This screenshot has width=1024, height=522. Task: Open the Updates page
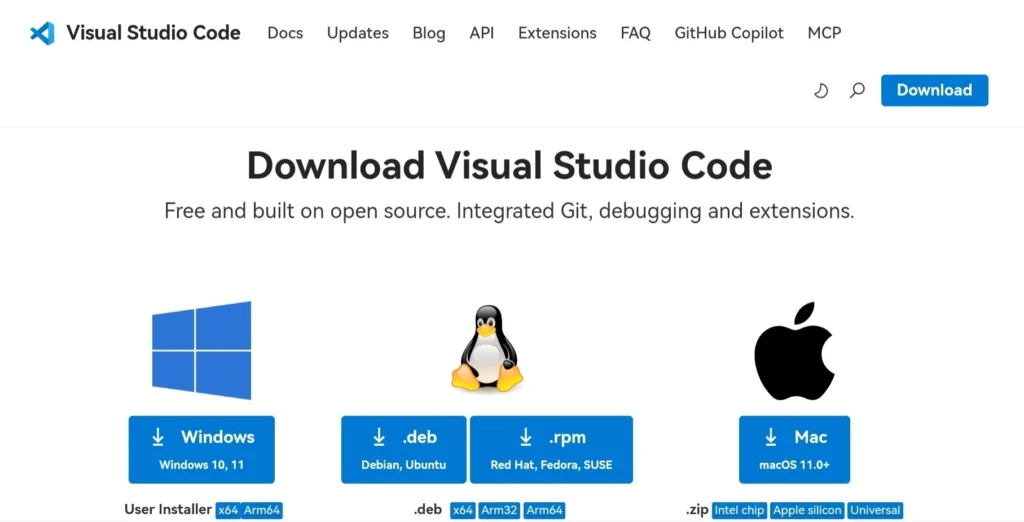click(358, 33)
